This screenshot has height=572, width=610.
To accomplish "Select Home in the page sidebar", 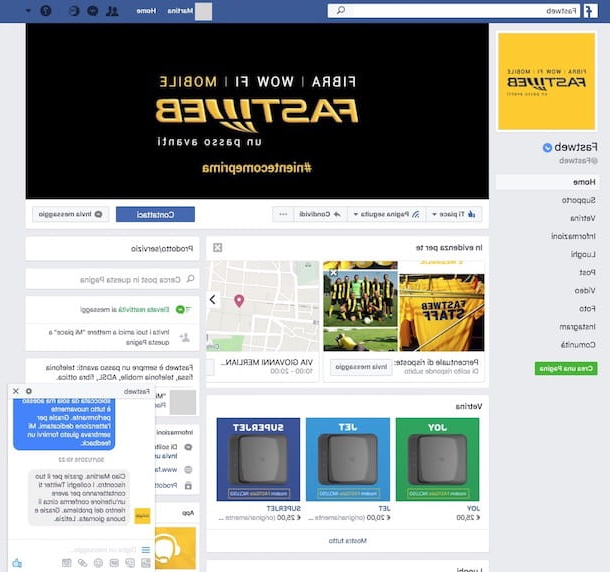I will click(x=547, y=182).
